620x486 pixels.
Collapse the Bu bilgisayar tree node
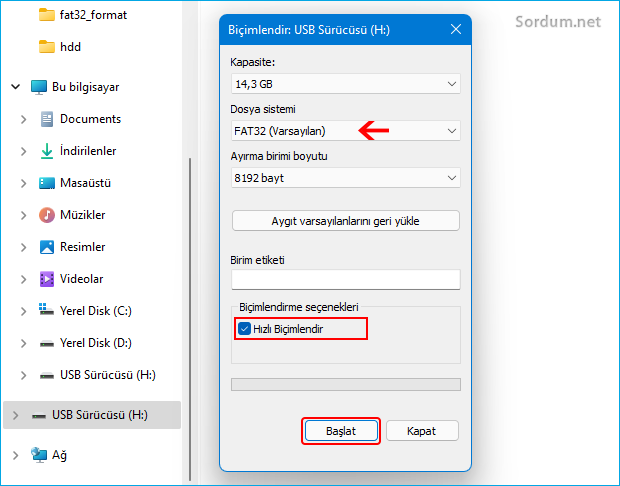coord(15,87)
